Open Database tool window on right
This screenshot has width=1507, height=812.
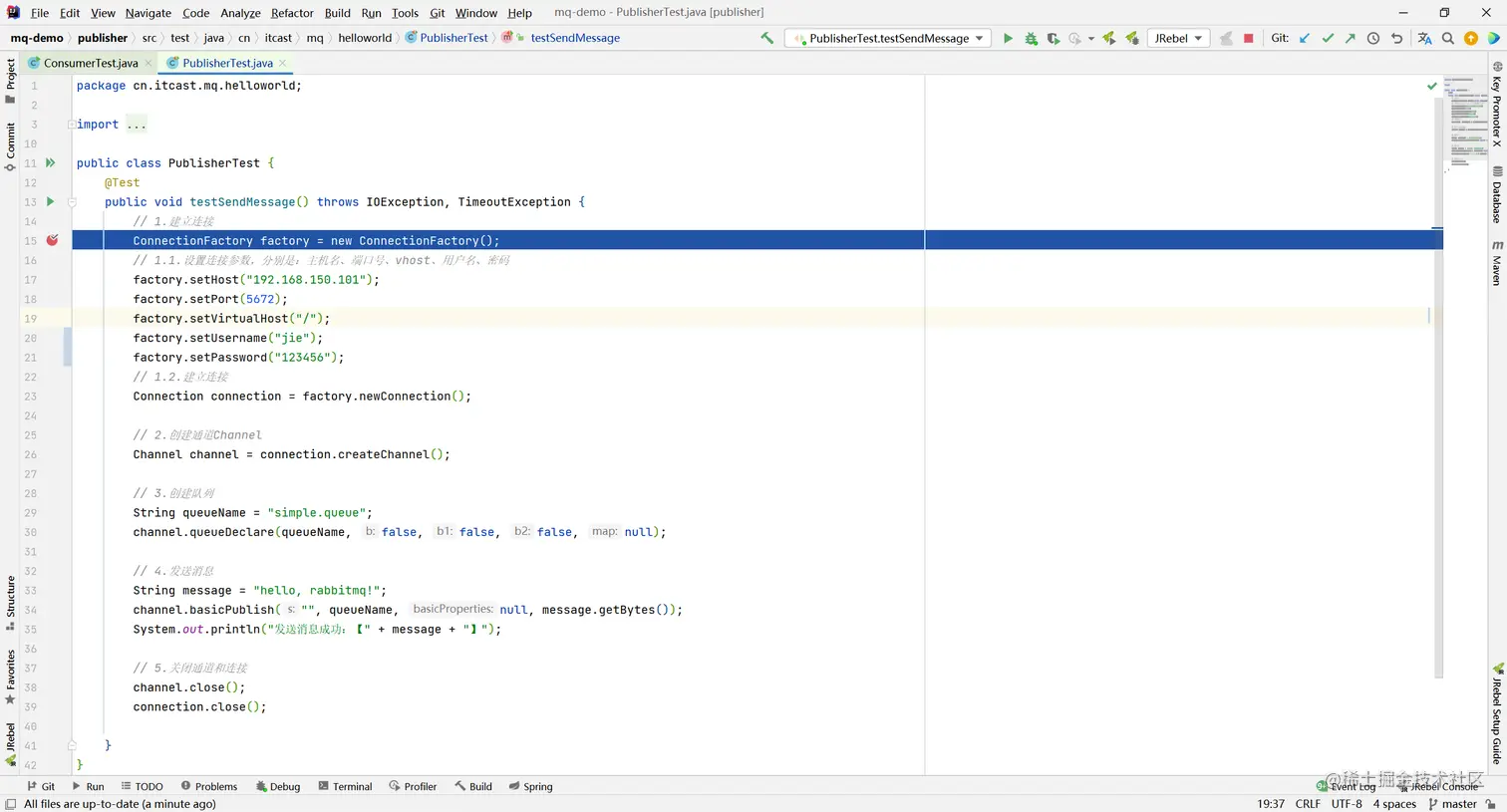(1497, 195)
